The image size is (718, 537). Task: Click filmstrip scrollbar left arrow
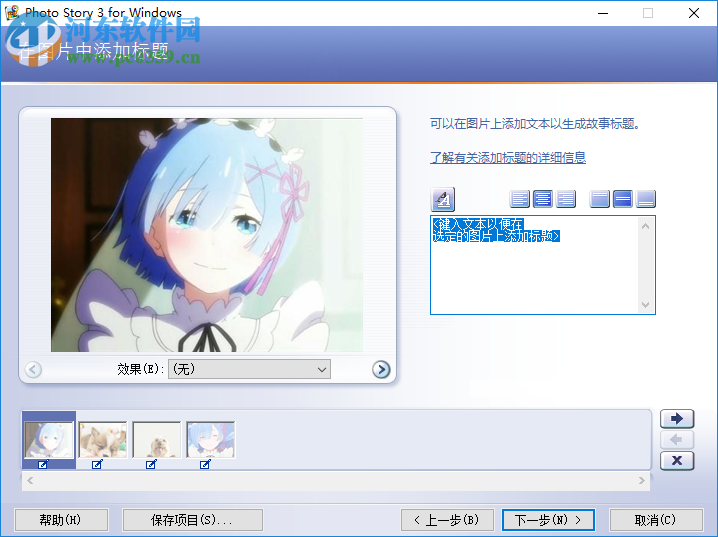(30, 480)
